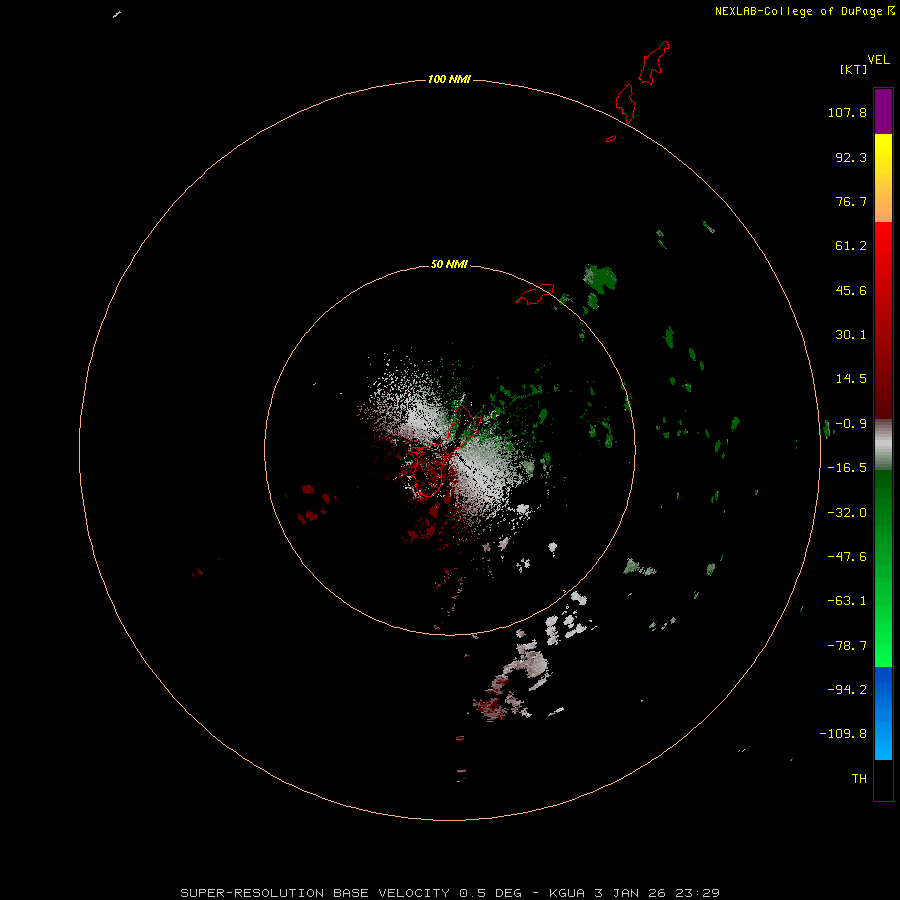Click the -32.0 legend value
The width and height of the screenshot is (900, 900).
click(x=847, y=513)
